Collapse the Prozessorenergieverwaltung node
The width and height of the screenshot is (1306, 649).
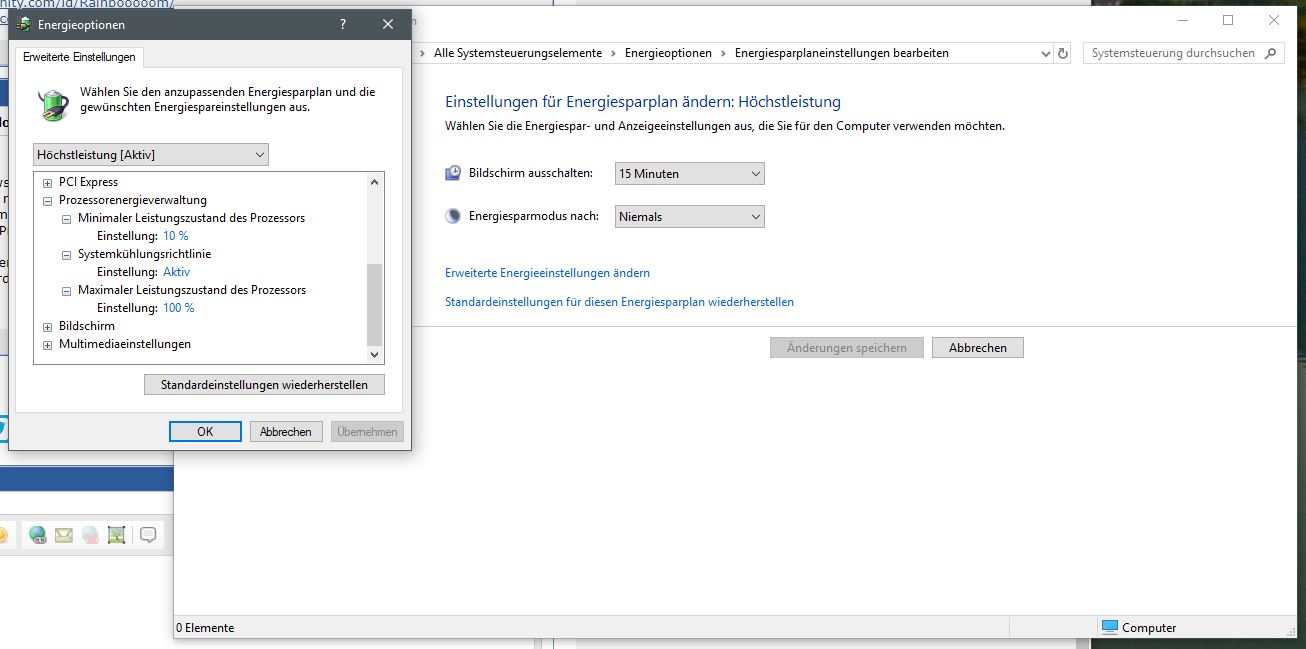(x=47, y=201)
